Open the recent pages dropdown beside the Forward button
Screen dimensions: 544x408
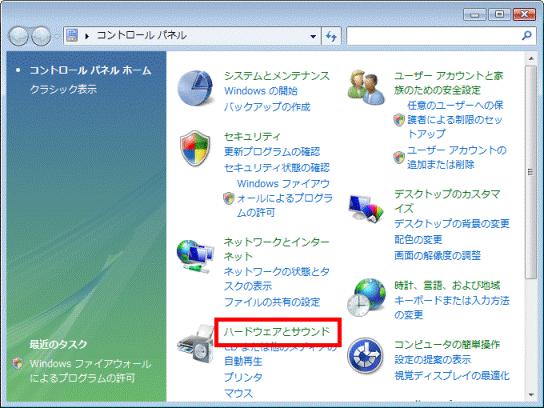tap(57, 36)
